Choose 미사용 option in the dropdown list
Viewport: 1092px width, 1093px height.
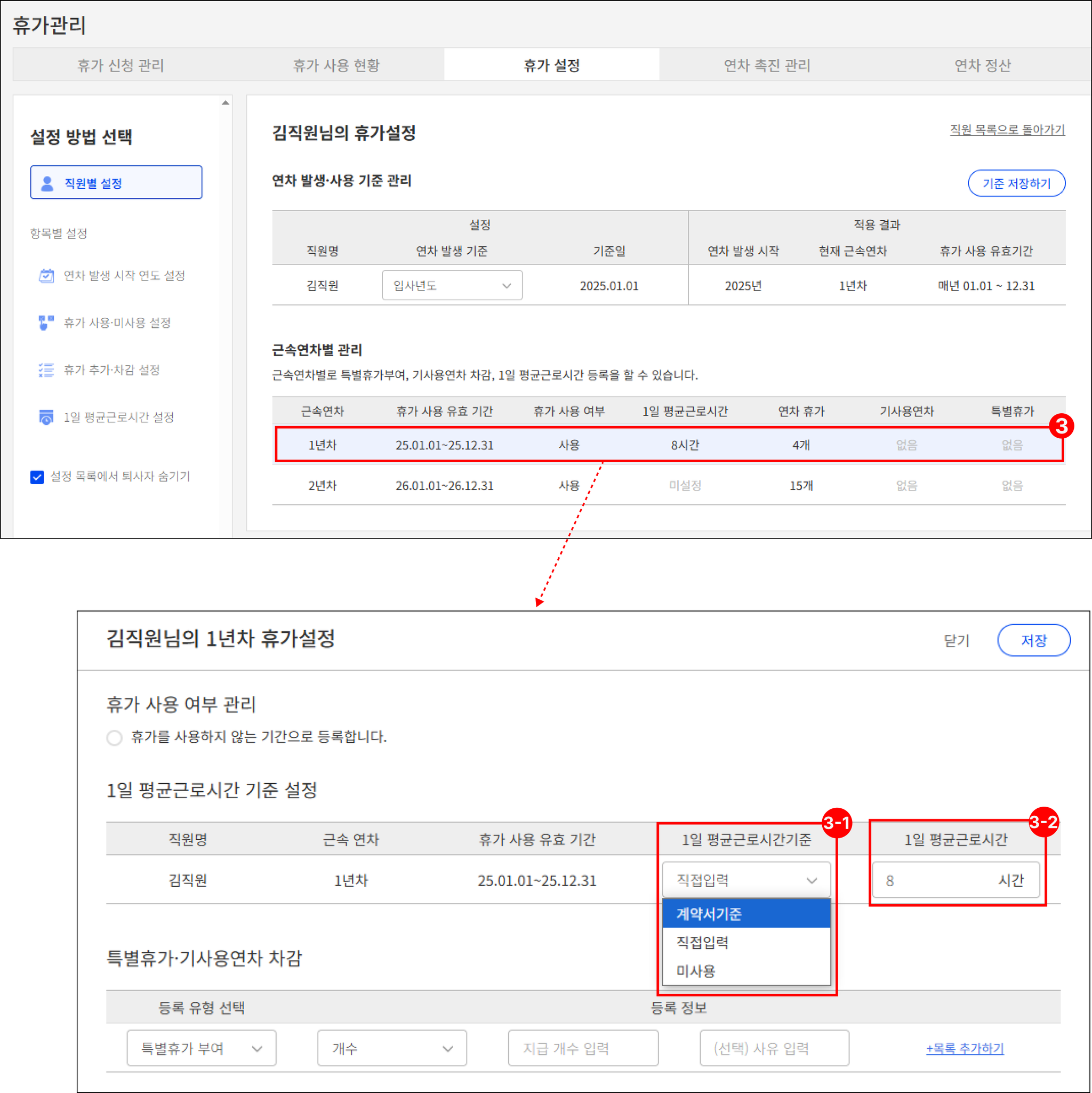(746, 971)
